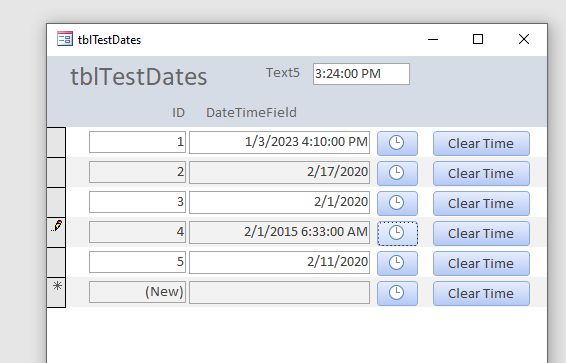Click the clock icon button for record 3
Viewport: 566px width, 363px height.
pos(397,203)
